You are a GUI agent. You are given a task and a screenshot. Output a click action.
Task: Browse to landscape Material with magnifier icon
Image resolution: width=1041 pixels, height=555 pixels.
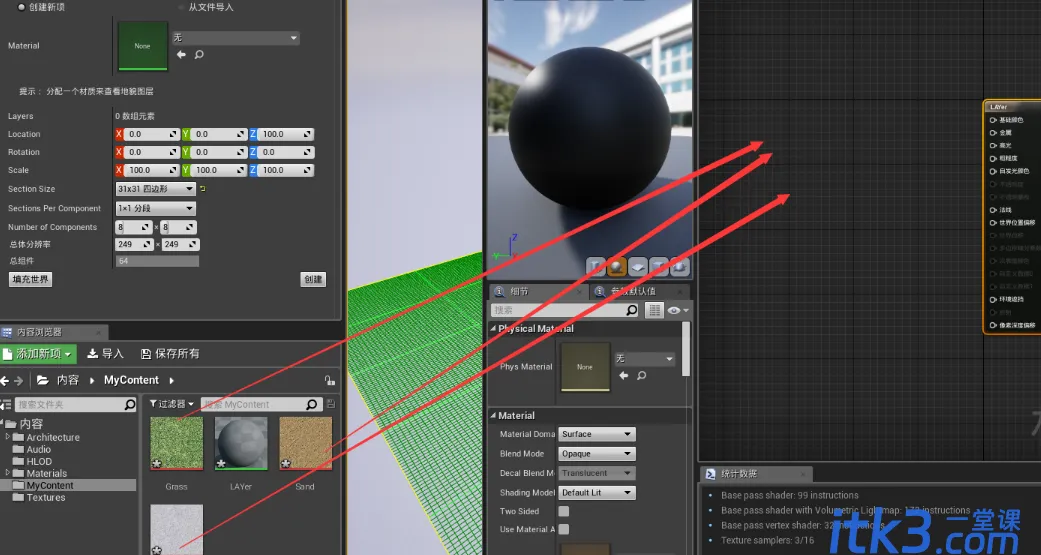199,54
